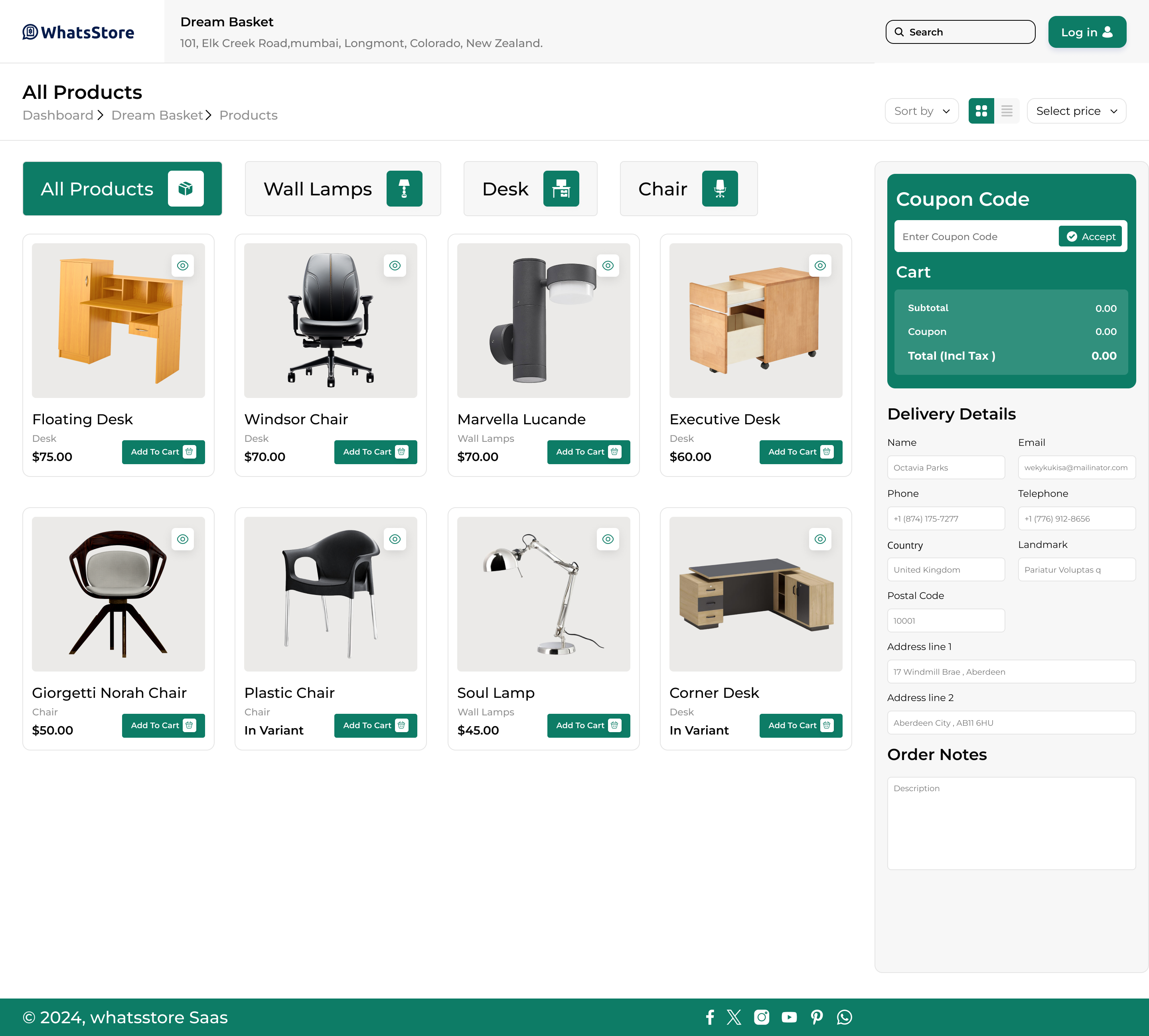Quick view the Soul Lamp product

click(608, 539)
